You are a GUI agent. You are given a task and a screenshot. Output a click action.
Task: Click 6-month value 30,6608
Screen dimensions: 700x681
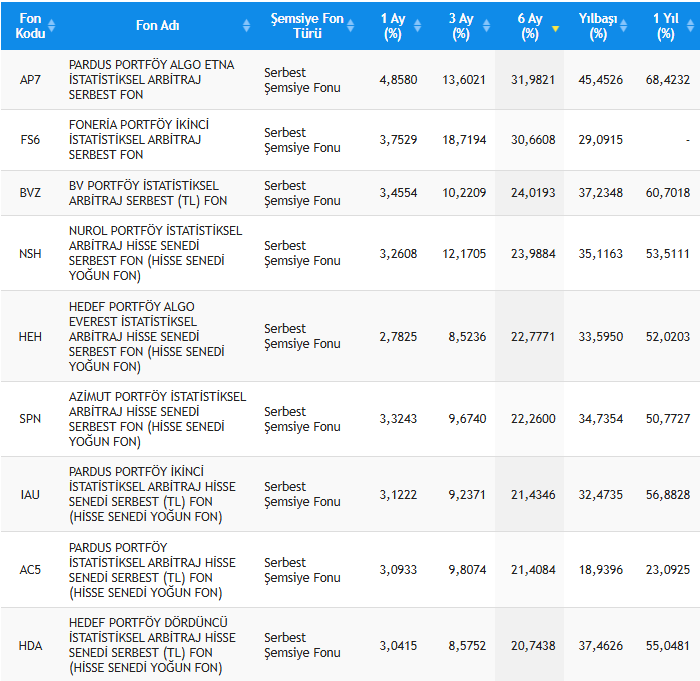[x=533, y=140]
